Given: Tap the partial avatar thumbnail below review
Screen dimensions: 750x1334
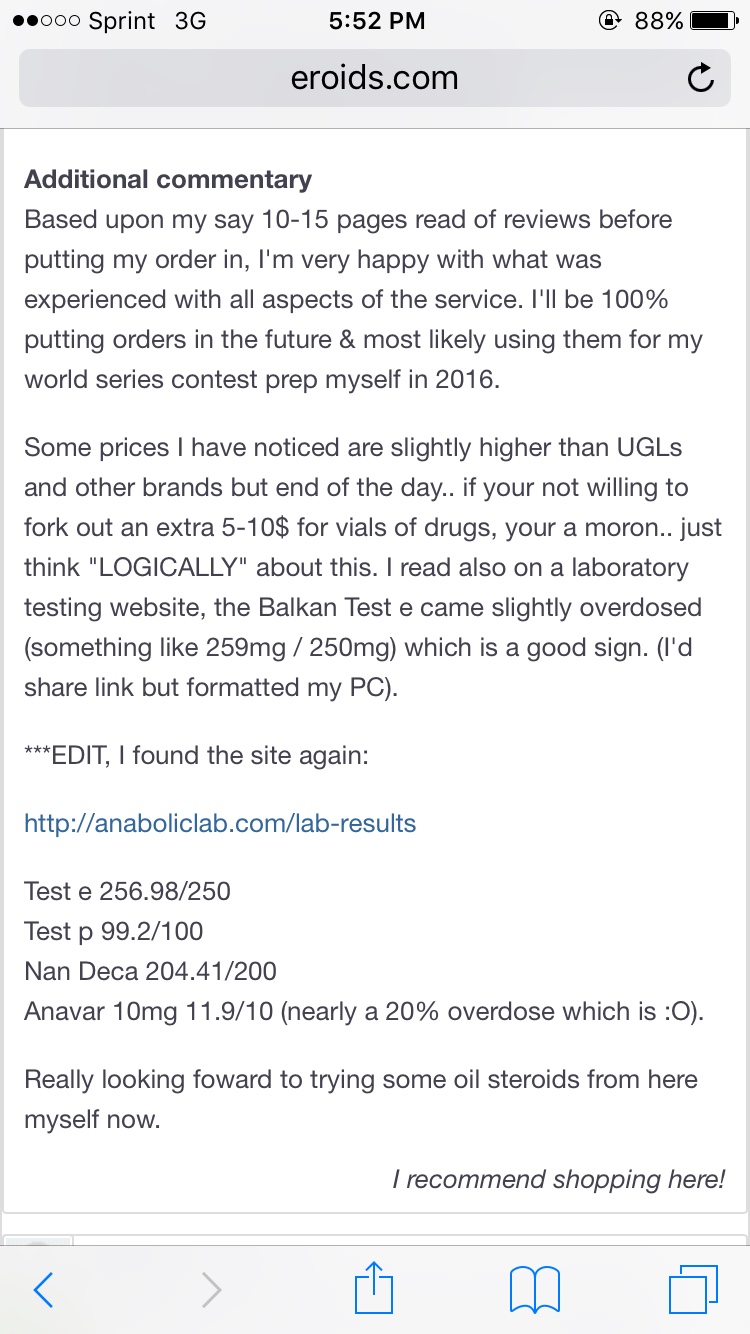Looking at the screenshot, I should [x=40, y=1242].
